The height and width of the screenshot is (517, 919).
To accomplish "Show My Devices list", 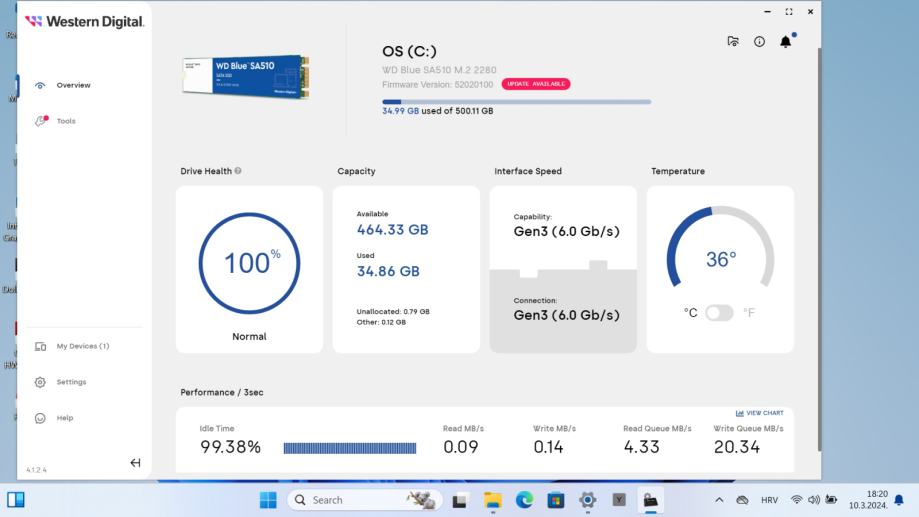I will (x=82, y=346).
